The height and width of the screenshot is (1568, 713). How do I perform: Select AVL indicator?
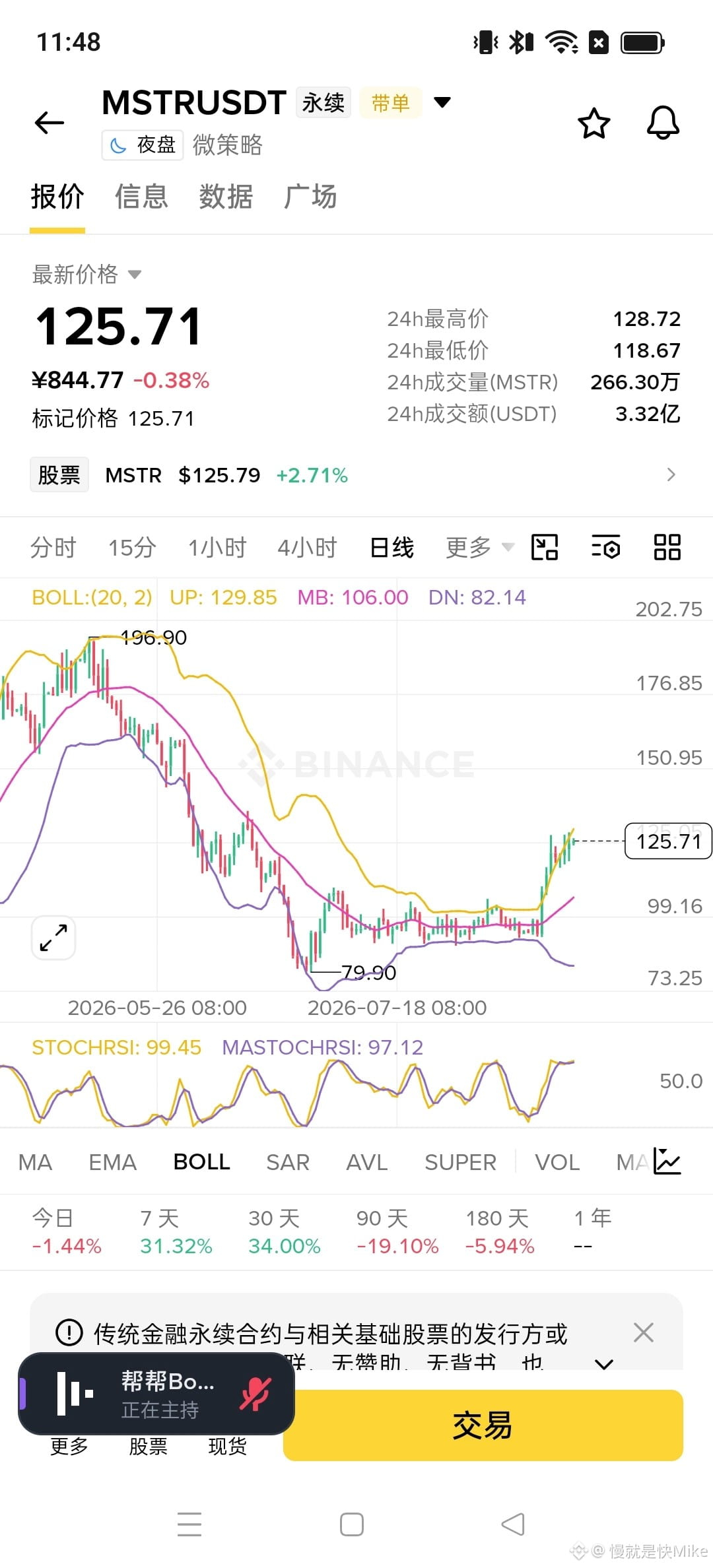(x=367, y=1162)
